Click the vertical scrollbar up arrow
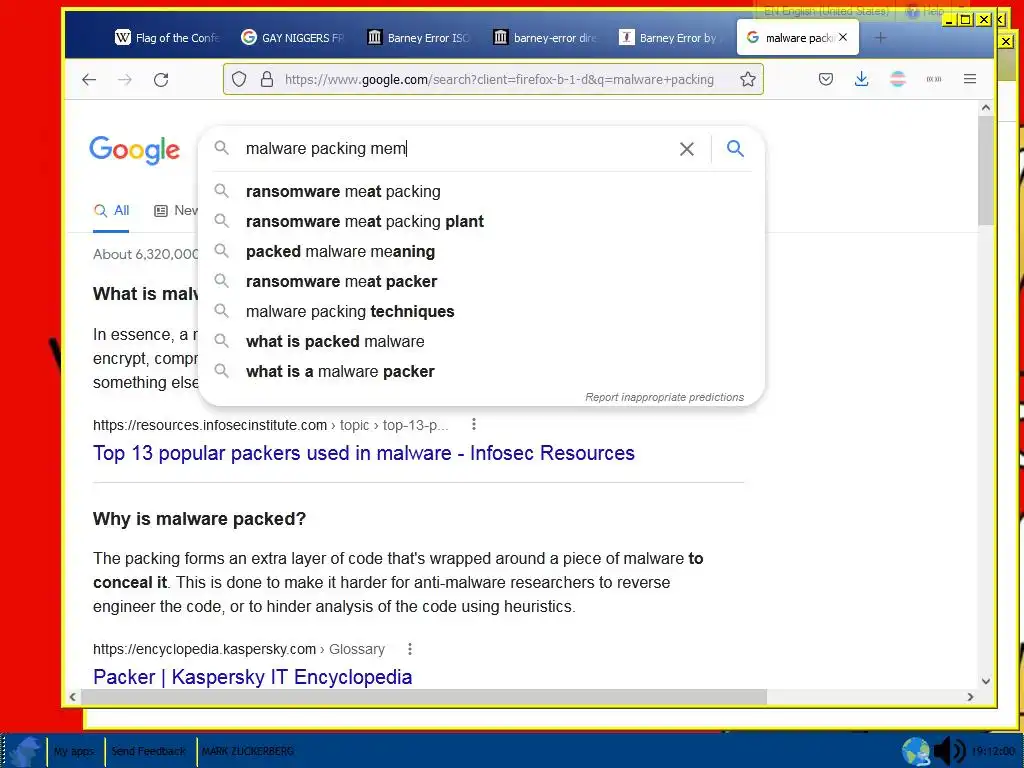This screenshot has height=768, width=1024. coord(985,108)
